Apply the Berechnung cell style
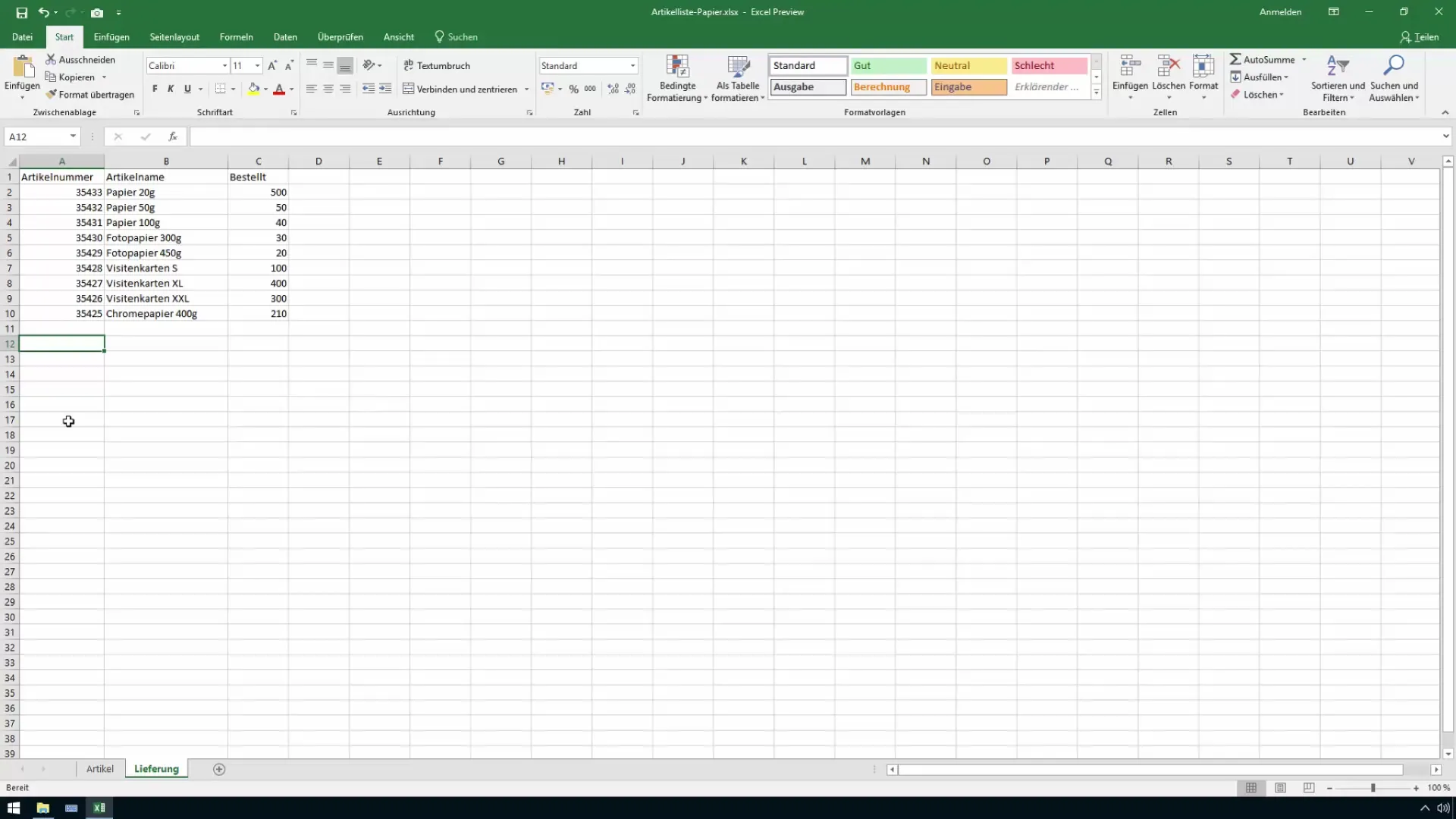This screenshot has width=1456, height=819. [x=888, y=87]
